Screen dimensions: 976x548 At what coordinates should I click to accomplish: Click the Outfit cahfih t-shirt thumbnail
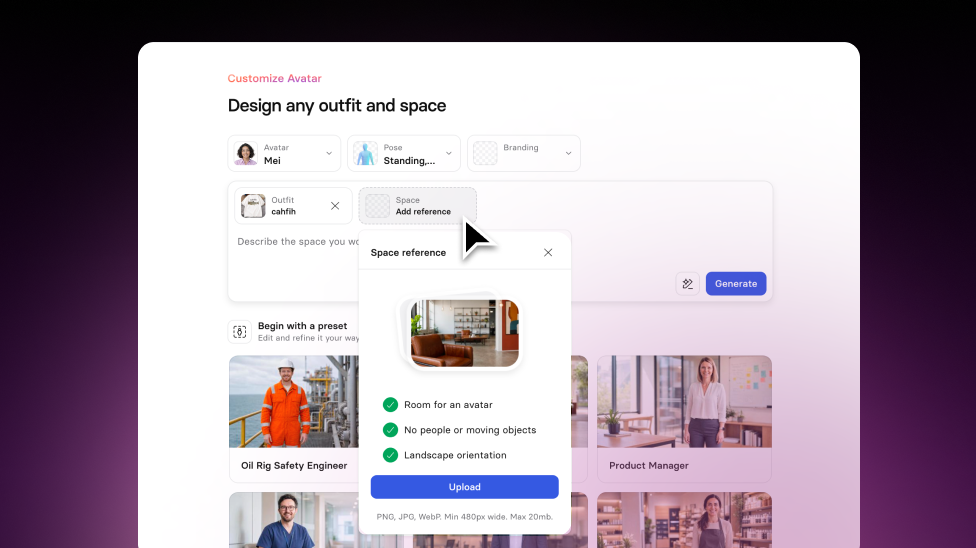coord(253,206)
